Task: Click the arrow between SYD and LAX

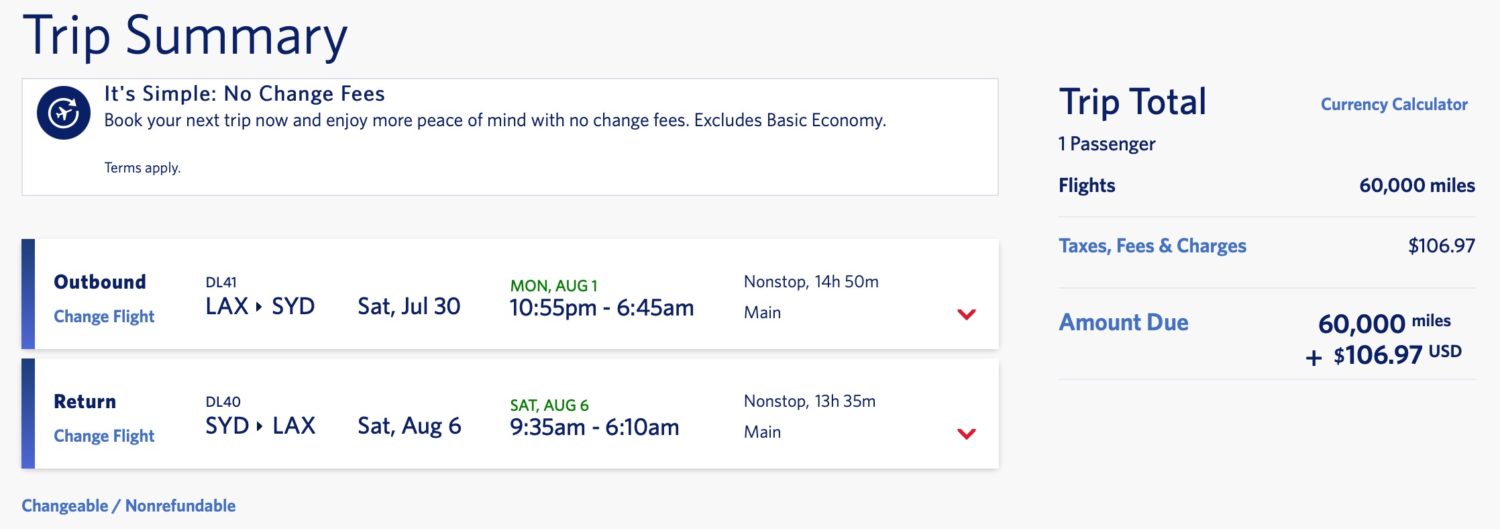Action: (261, 427)
